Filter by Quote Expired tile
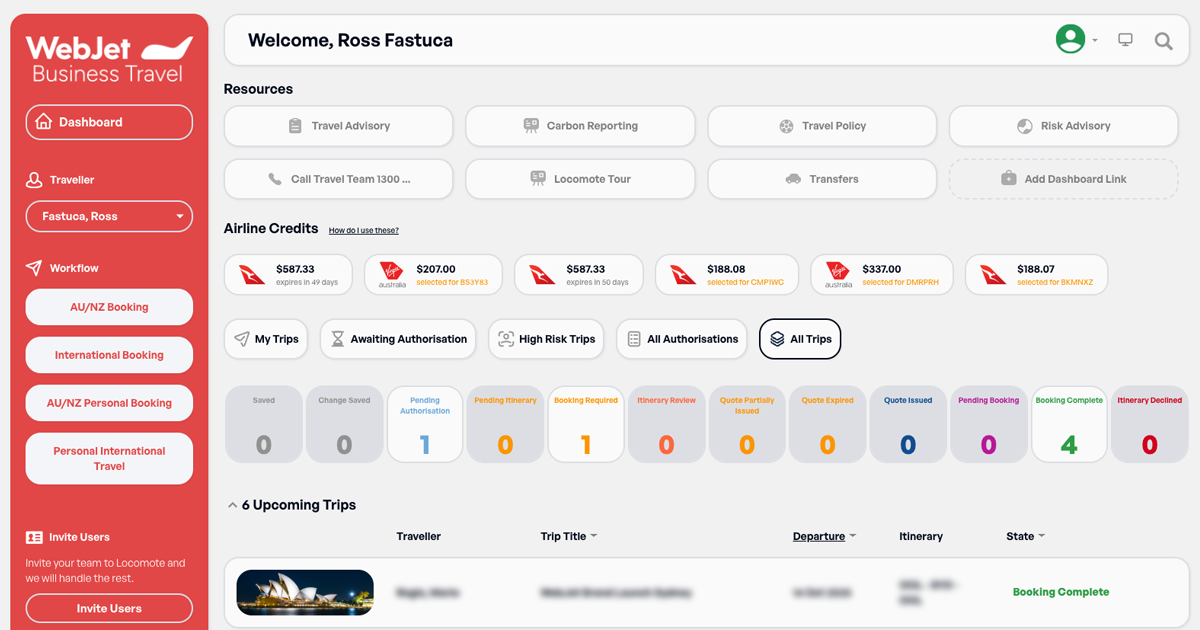Viewport: 1200px width, 630px height. pos(827,425)
